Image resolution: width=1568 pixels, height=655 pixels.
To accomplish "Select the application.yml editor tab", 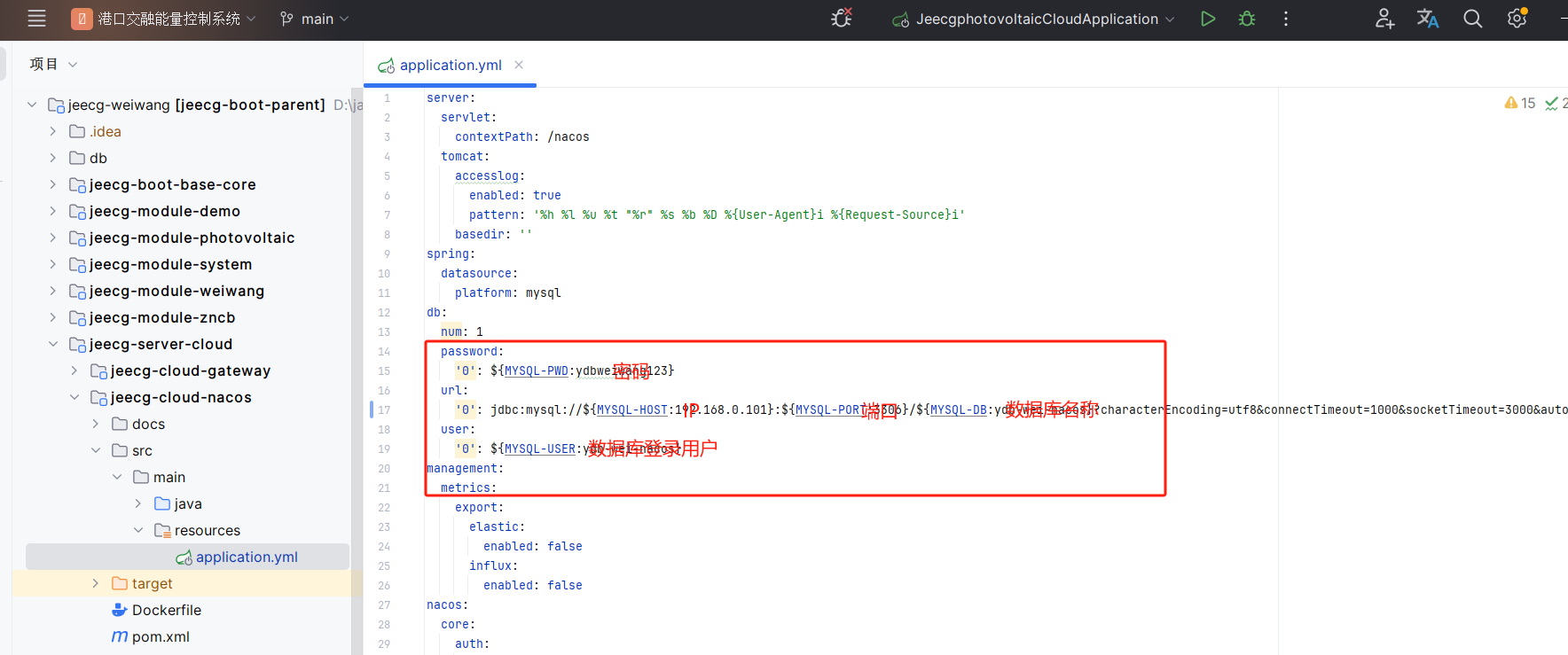I will (450, 65).
